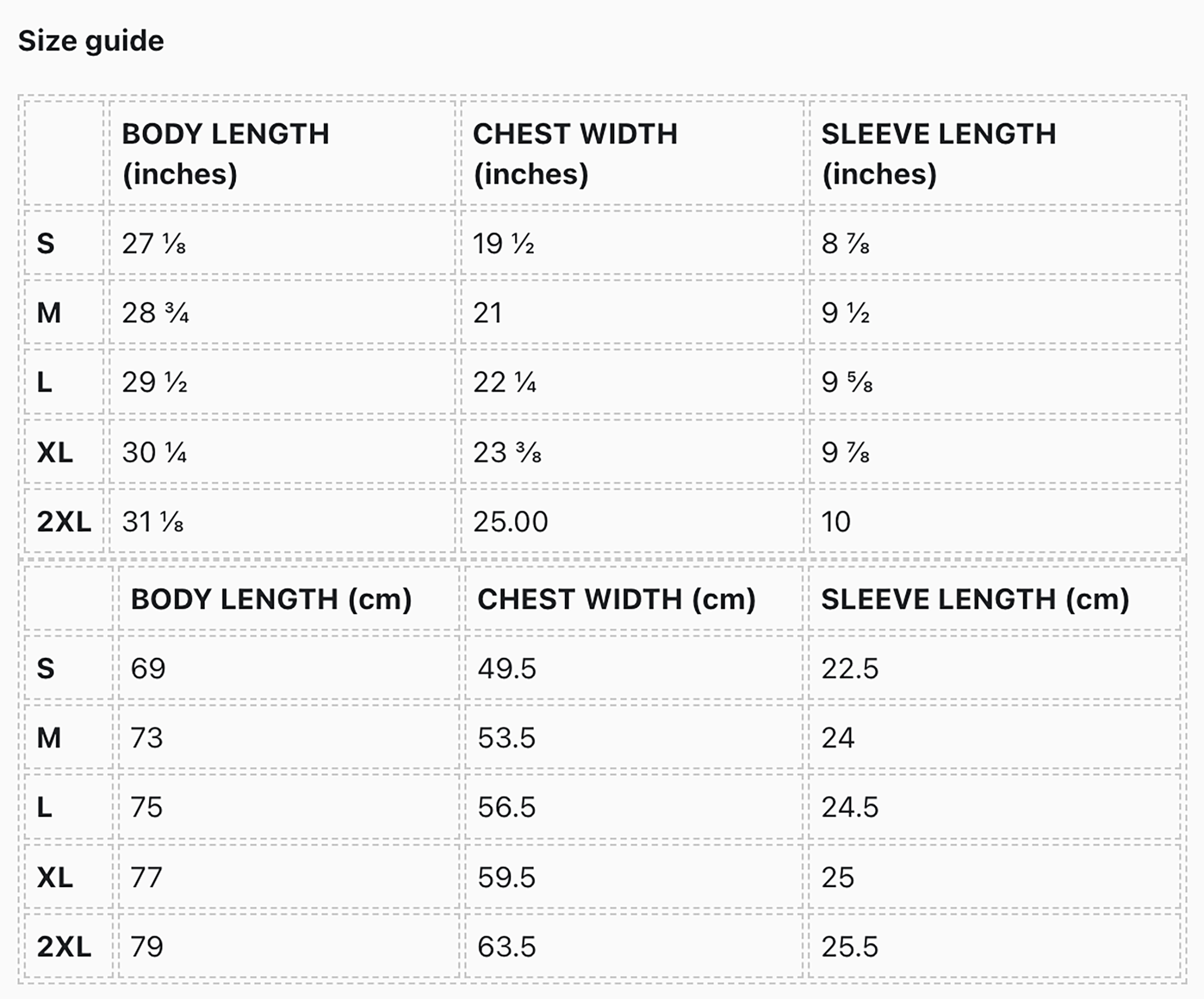Click the "Size guide" heading
This screenshot has height=999, width=1204.
(x=91, y=41)
